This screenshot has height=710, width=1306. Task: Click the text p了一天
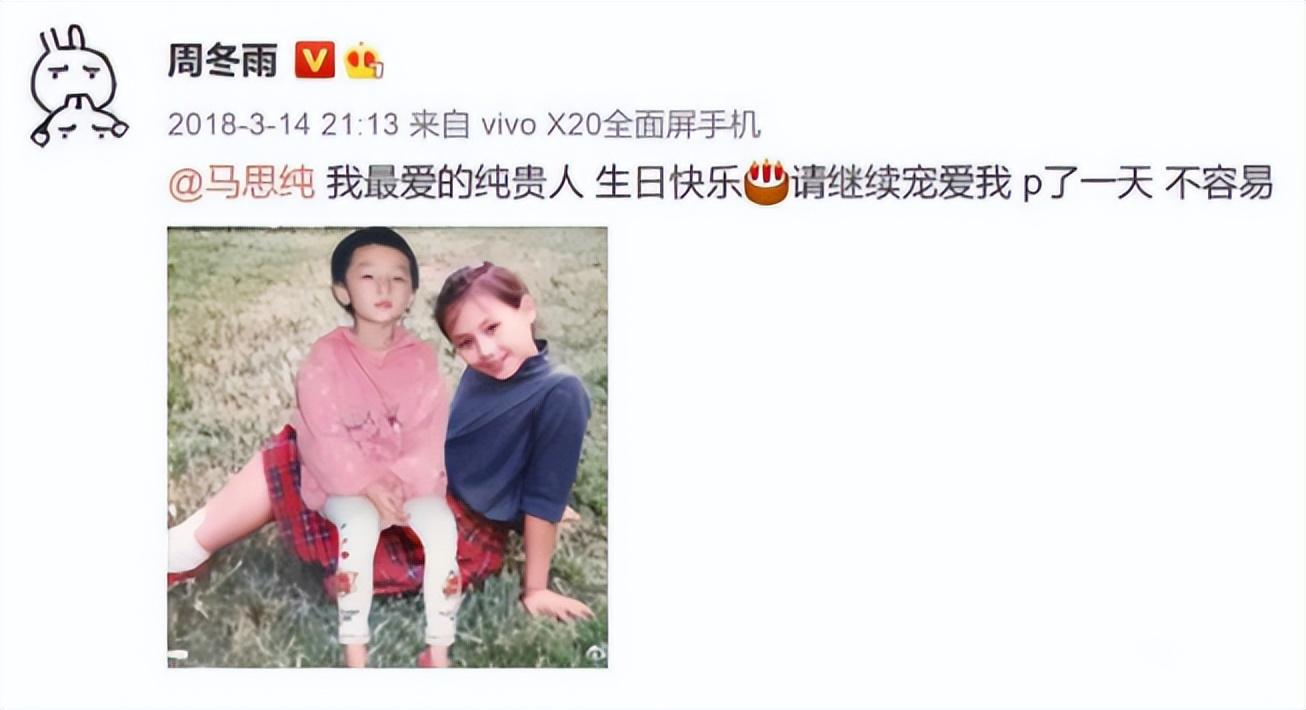(x=1087, y=184)
